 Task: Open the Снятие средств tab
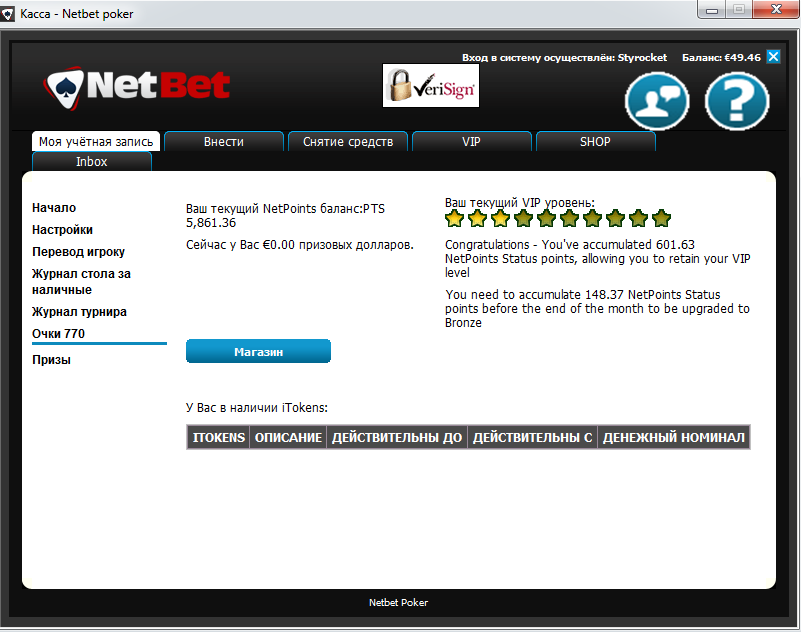tap(348, 142)
